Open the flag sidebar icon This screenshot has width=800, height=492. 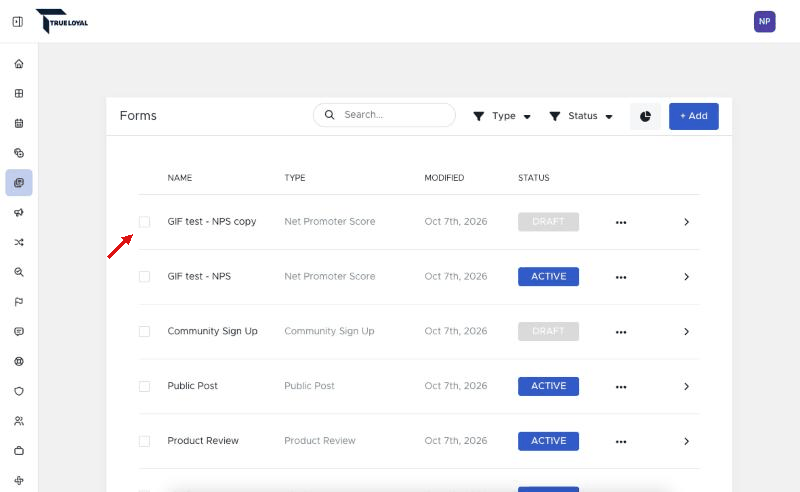point(19,302)
